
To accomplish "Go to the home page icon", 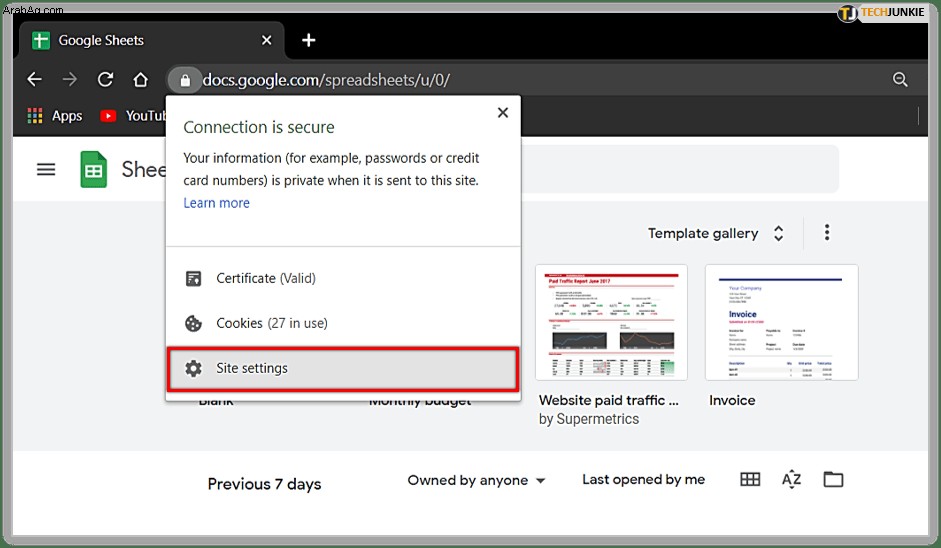I will [x=140, y=79].
